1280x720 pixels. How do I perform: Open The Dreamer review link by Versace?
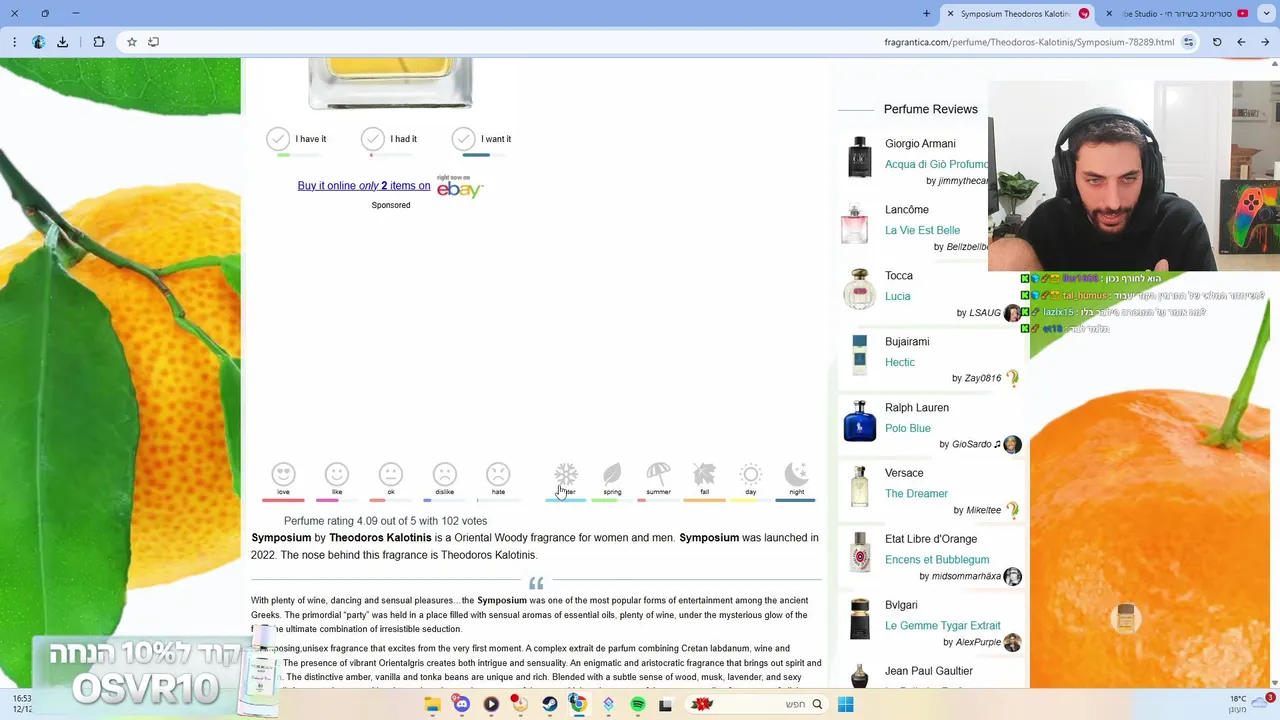point(916,494)
